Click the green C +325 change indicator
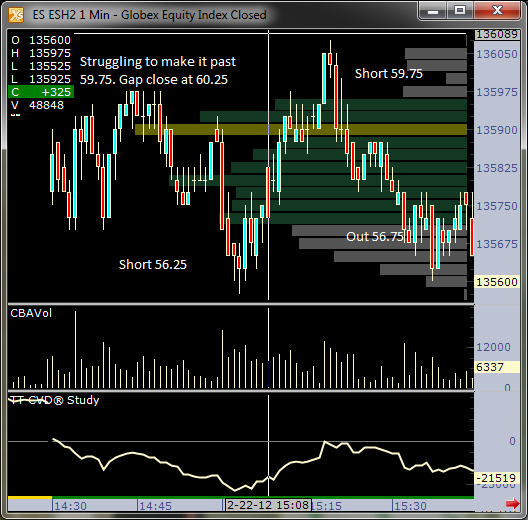This screenshot has width=528, height=520. coord(41,92)
